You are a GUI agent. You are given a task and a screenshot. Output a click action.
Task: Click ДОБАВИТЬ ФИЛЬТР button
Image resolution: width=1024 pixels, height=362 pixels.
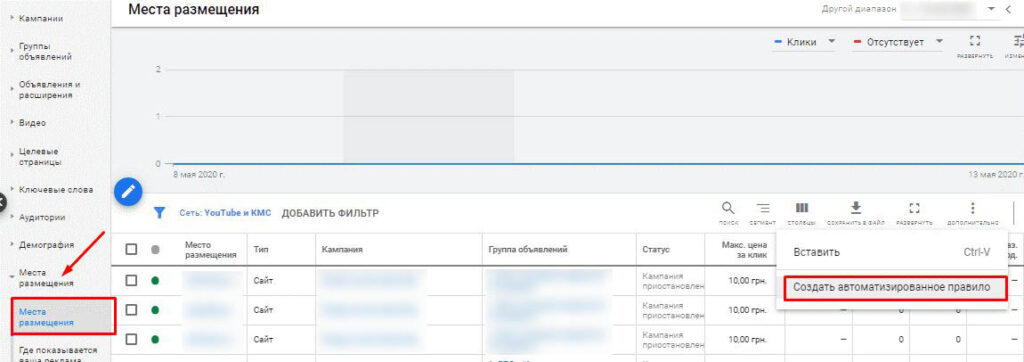pyautogui.click(x=330, y=213)
